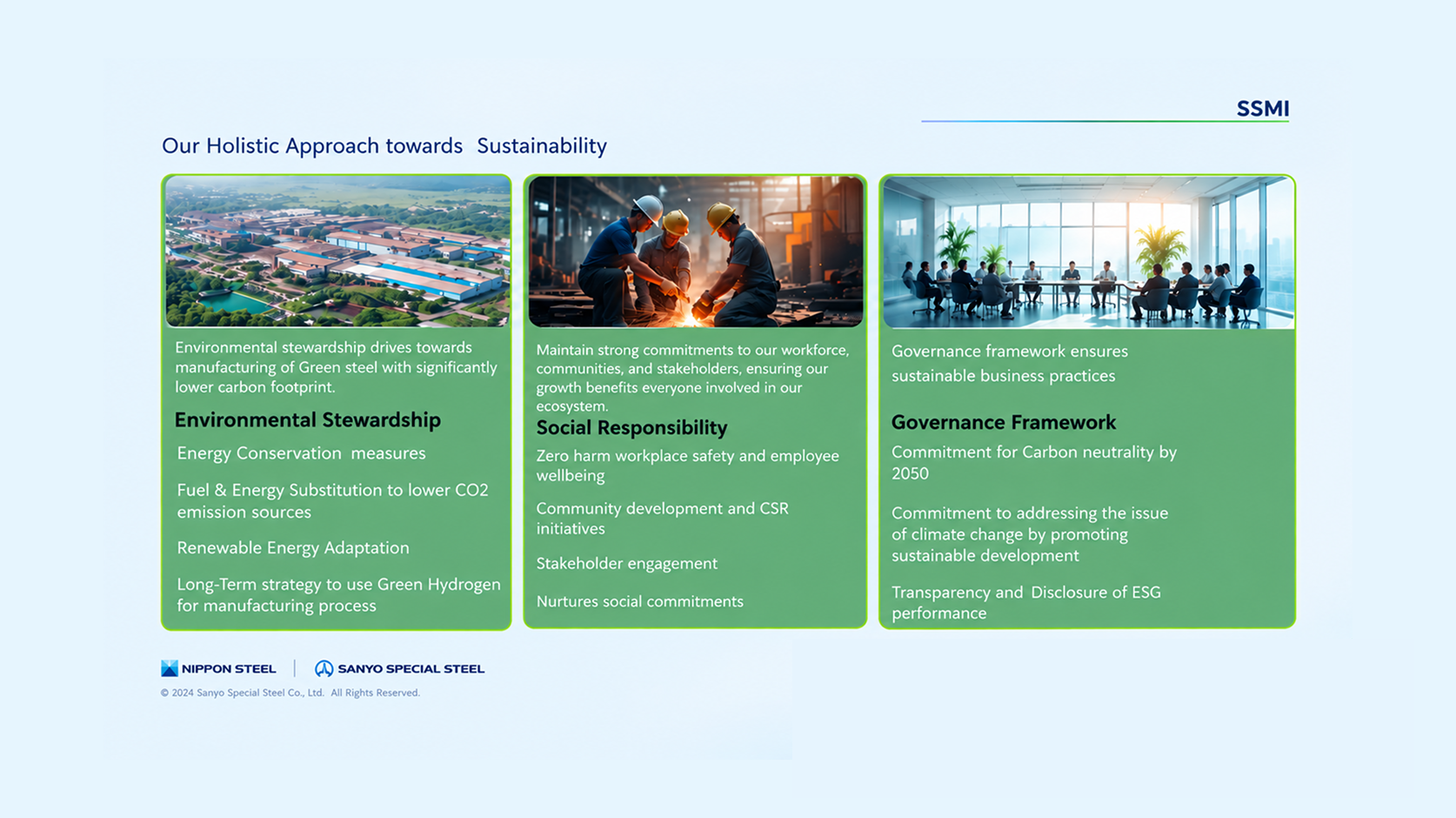
Task: Select the 'Social Responsibility' heading
Action: click(x=631, y=427)
